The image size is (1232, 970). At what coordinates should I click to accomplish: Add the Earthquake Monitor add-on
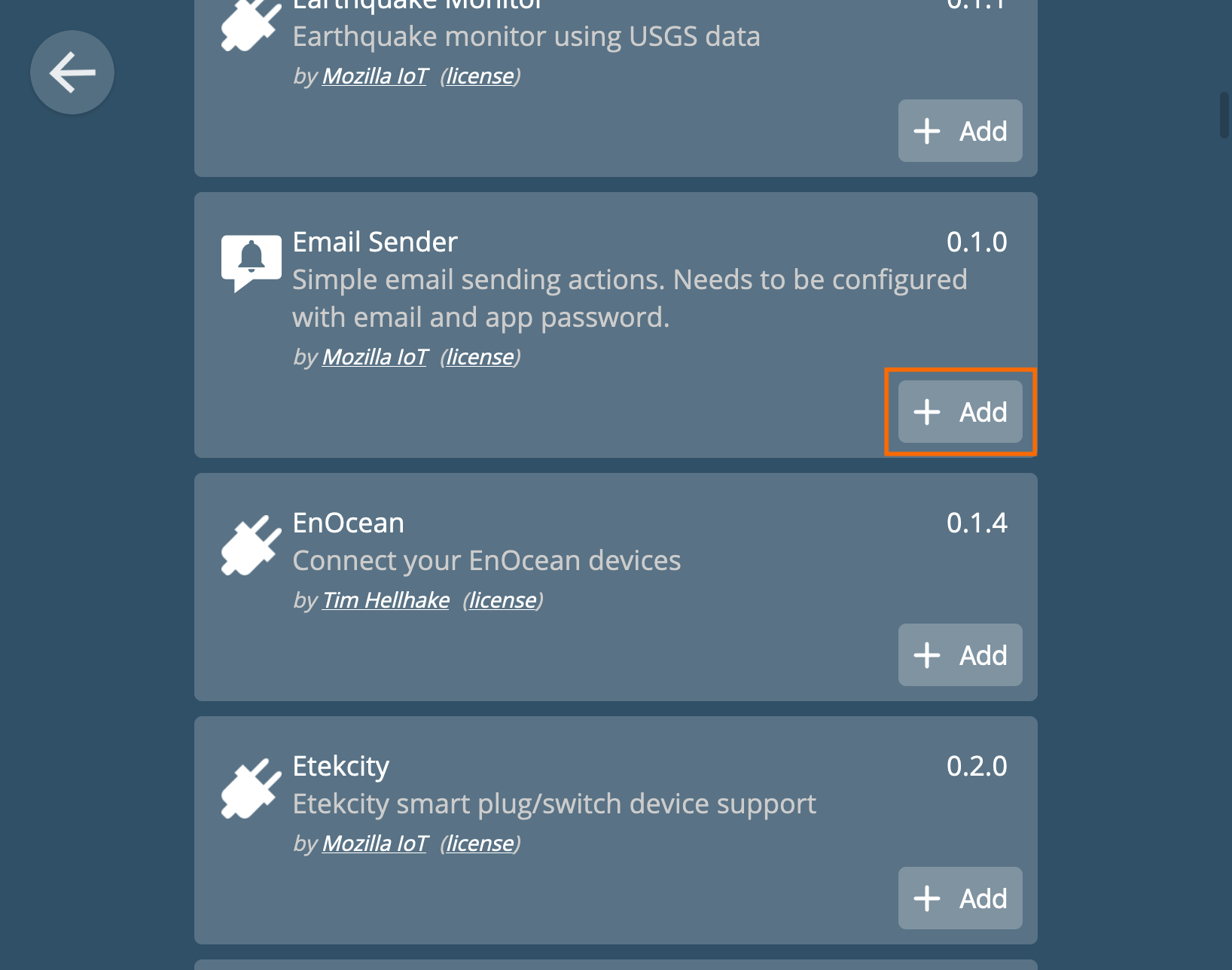[960, 130]
